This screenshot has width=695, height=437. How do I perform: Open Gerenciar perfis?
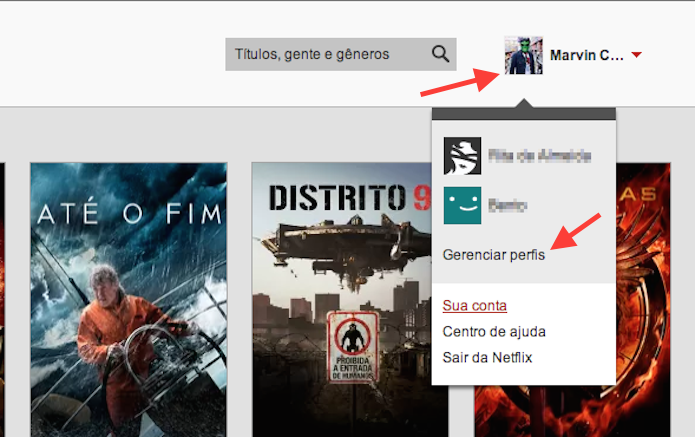coord(494,255)
